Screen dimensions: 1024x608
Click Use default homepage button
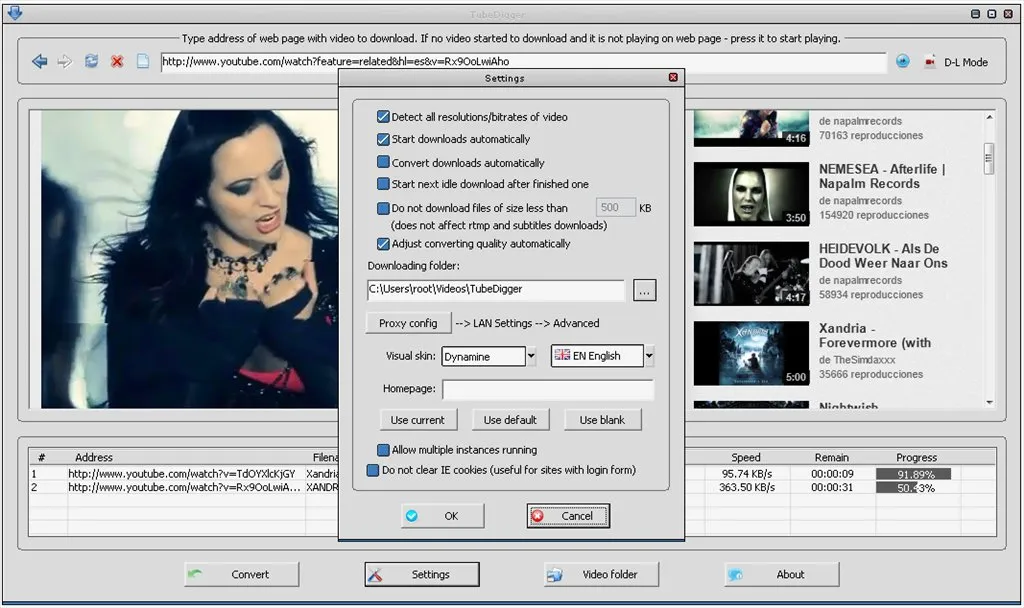tap(510, 420)
